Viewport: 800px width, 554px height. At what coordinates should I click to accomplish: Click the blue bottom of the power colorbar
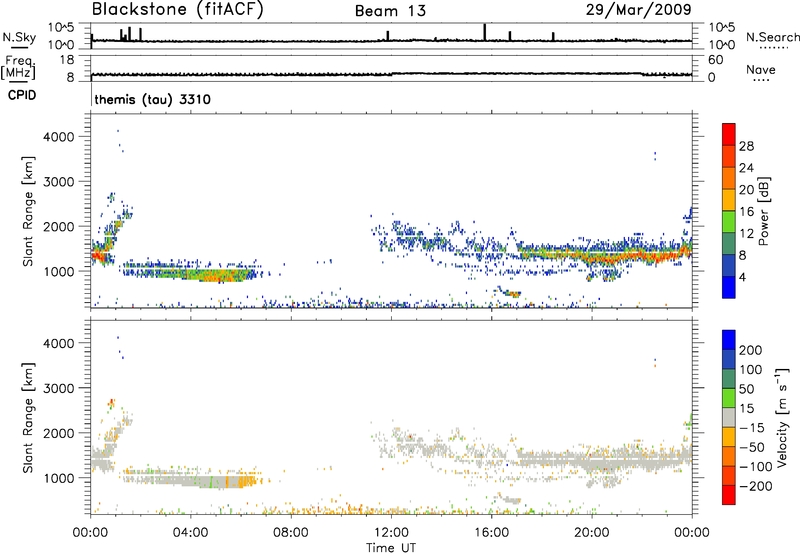729,287
